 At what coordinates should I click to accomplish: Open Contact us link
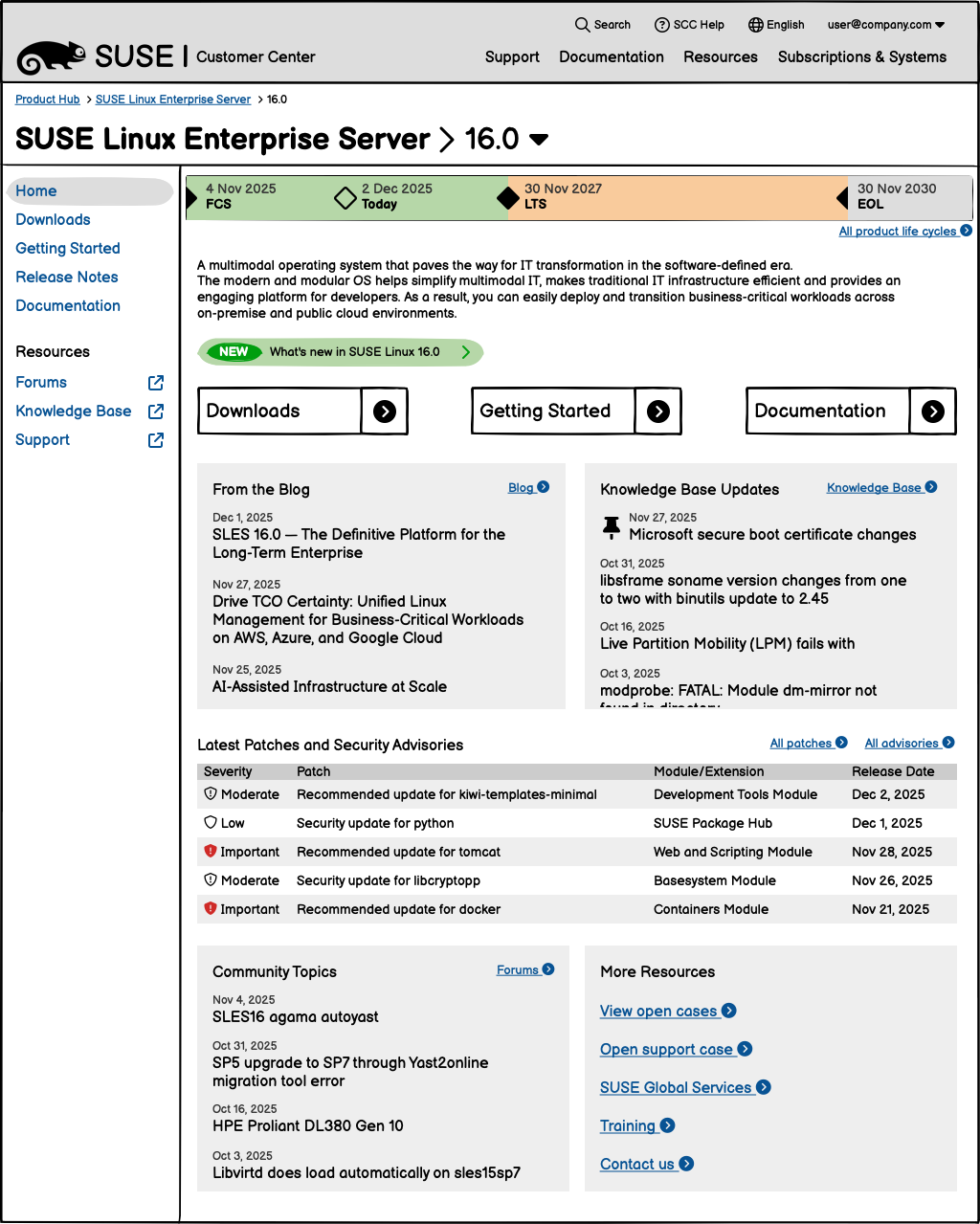(x=647, y=1164)
